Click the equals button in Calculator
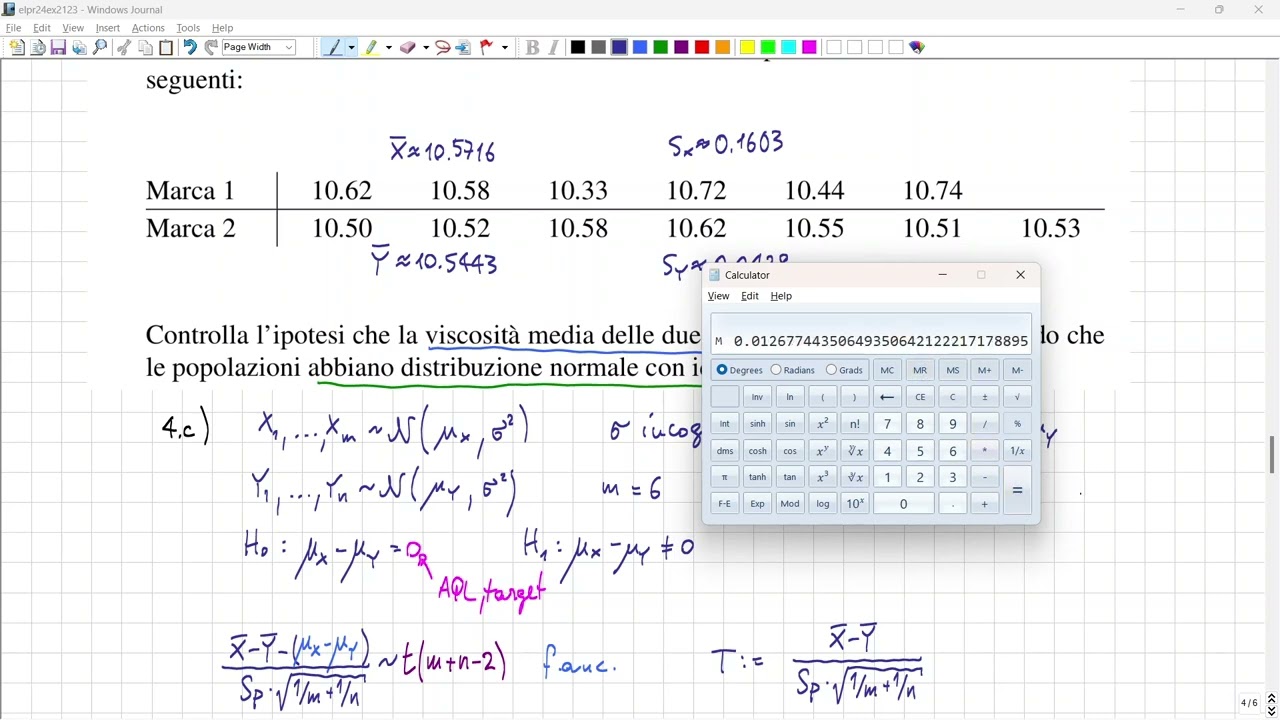Screen dimensions: 1280x720 click(1017, 491)
